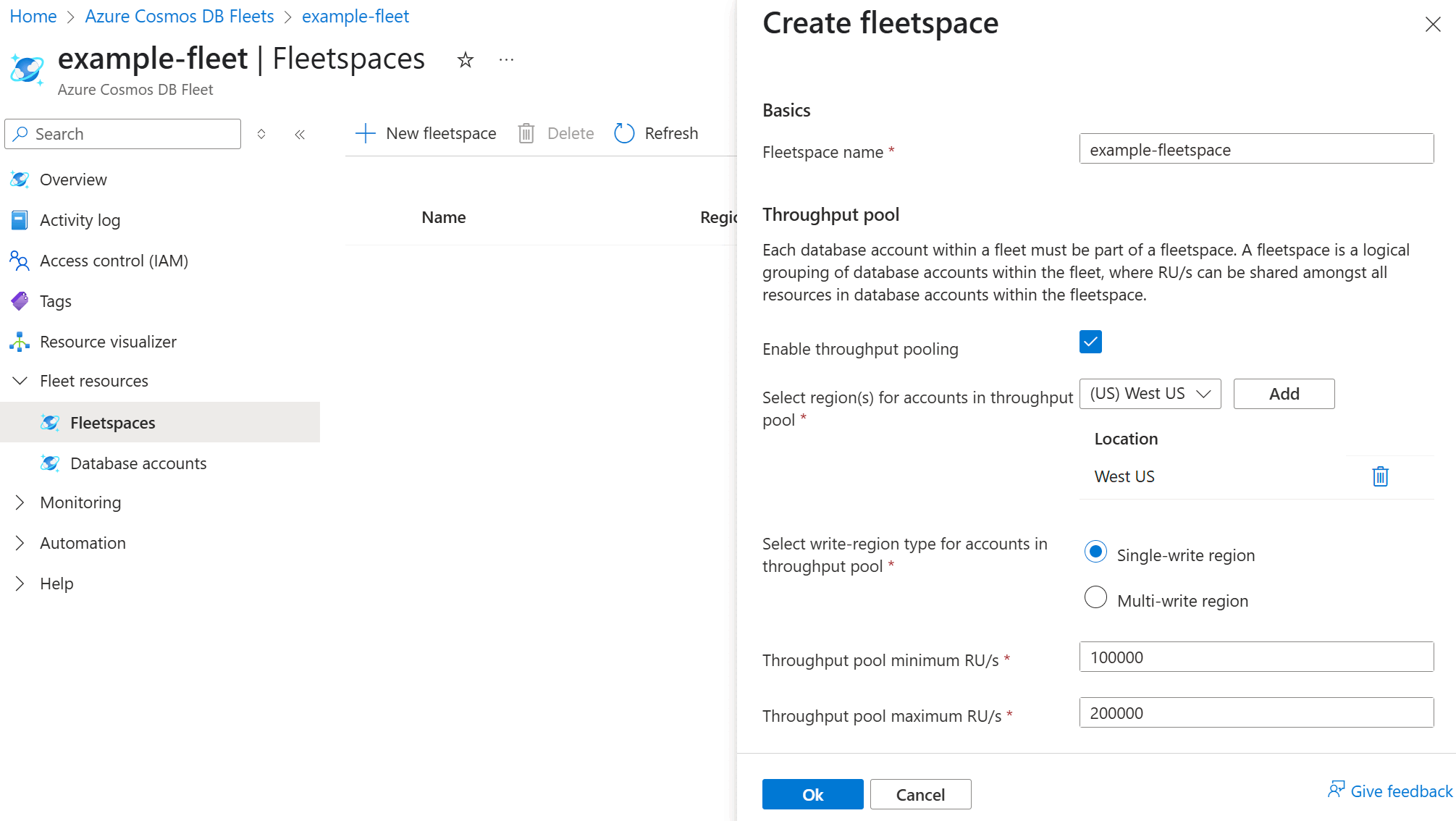Click the Access control (IAM) icon
1456x821 pixels.
point(19,261)
